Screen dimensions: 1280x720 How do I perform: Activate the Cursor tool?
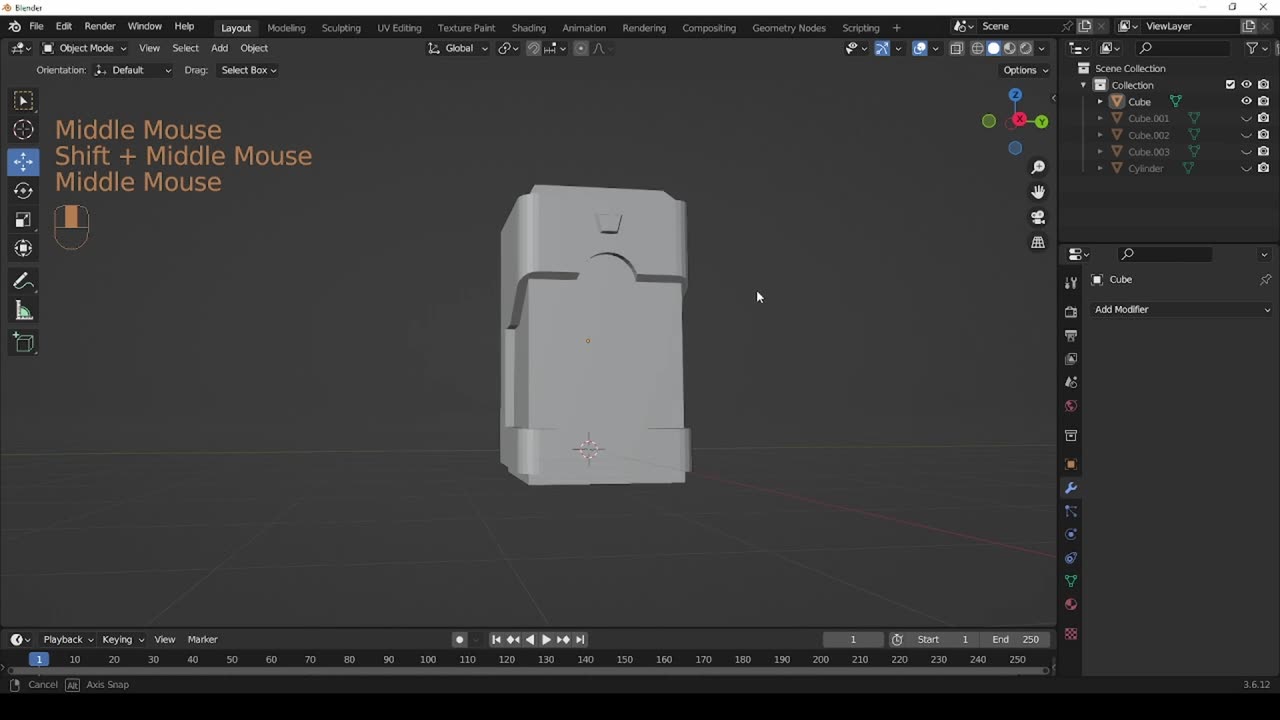(x=23, y=130)
